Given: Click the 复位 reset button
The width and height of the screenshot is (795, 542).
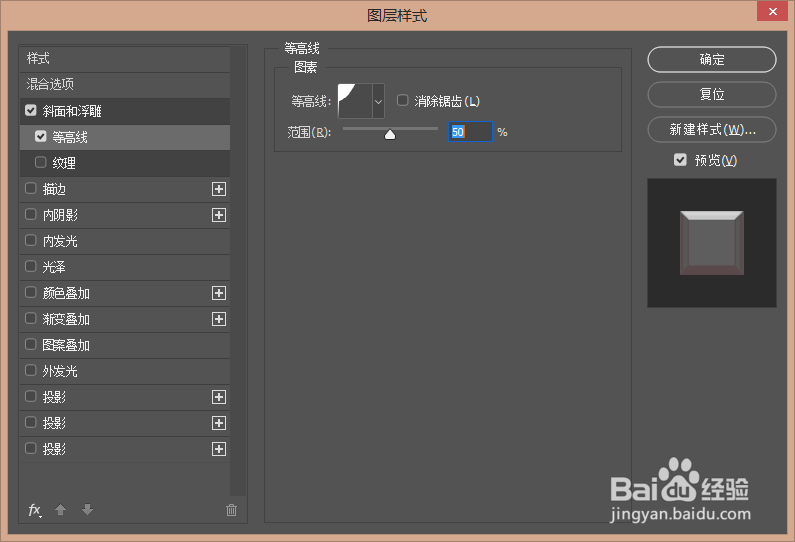Looking at the screenshot, I should pos(712,94).
